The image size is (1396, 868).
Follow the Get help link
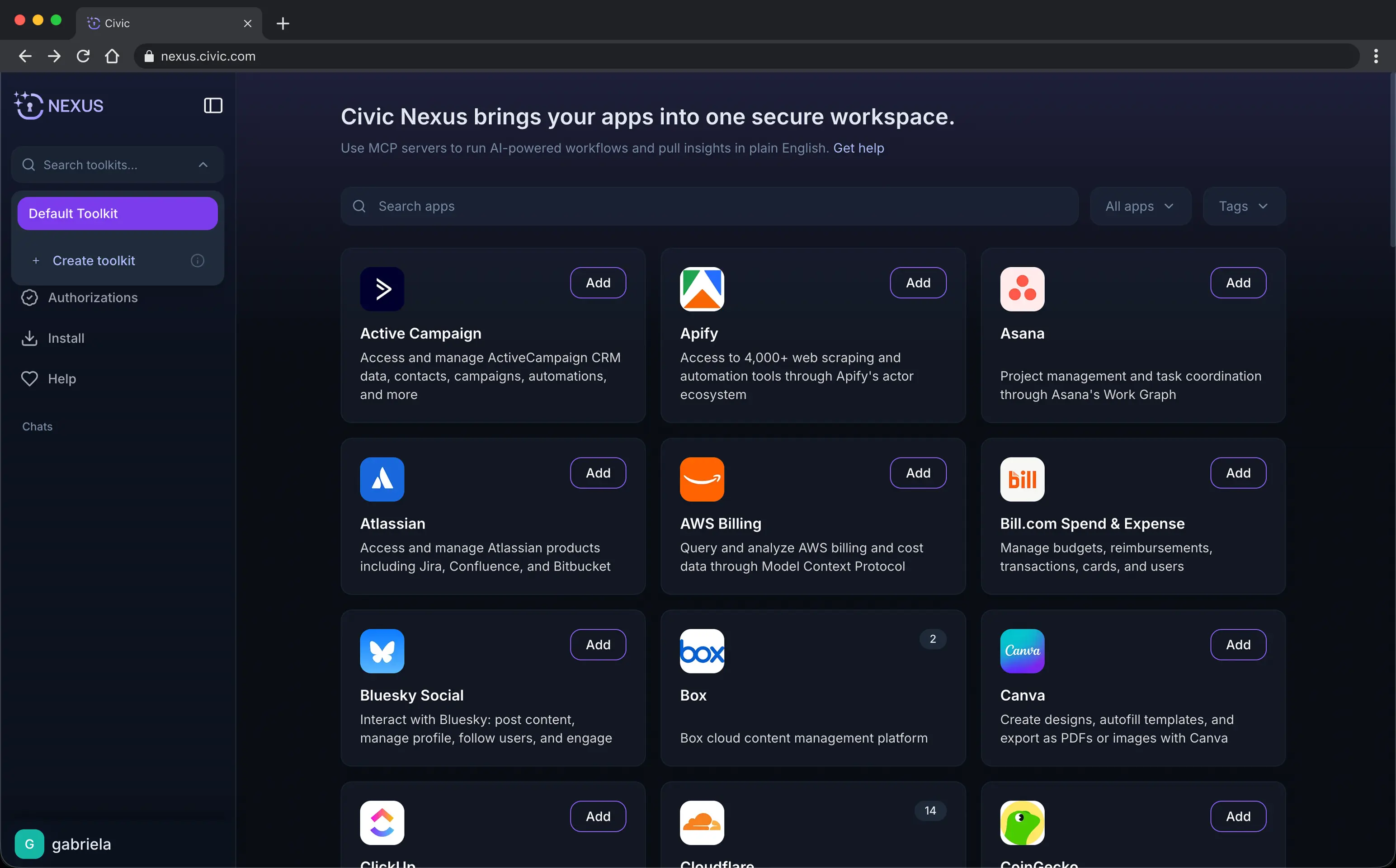pyautogui.click(x=858, y=148)
